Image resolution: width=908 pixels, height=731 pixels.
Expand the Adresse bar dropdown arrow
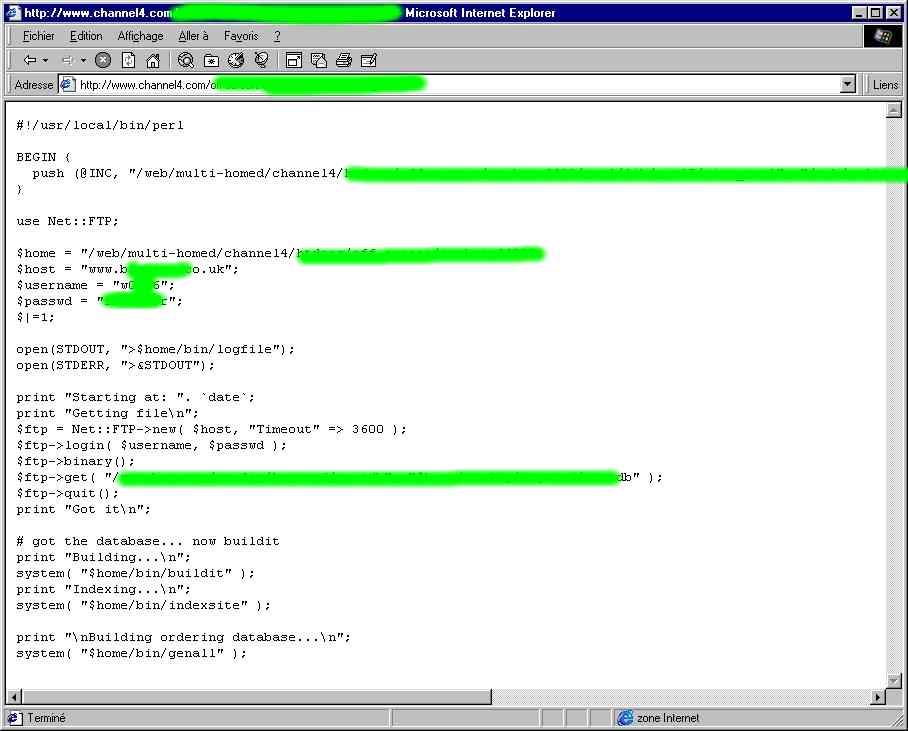pos(847,85)
